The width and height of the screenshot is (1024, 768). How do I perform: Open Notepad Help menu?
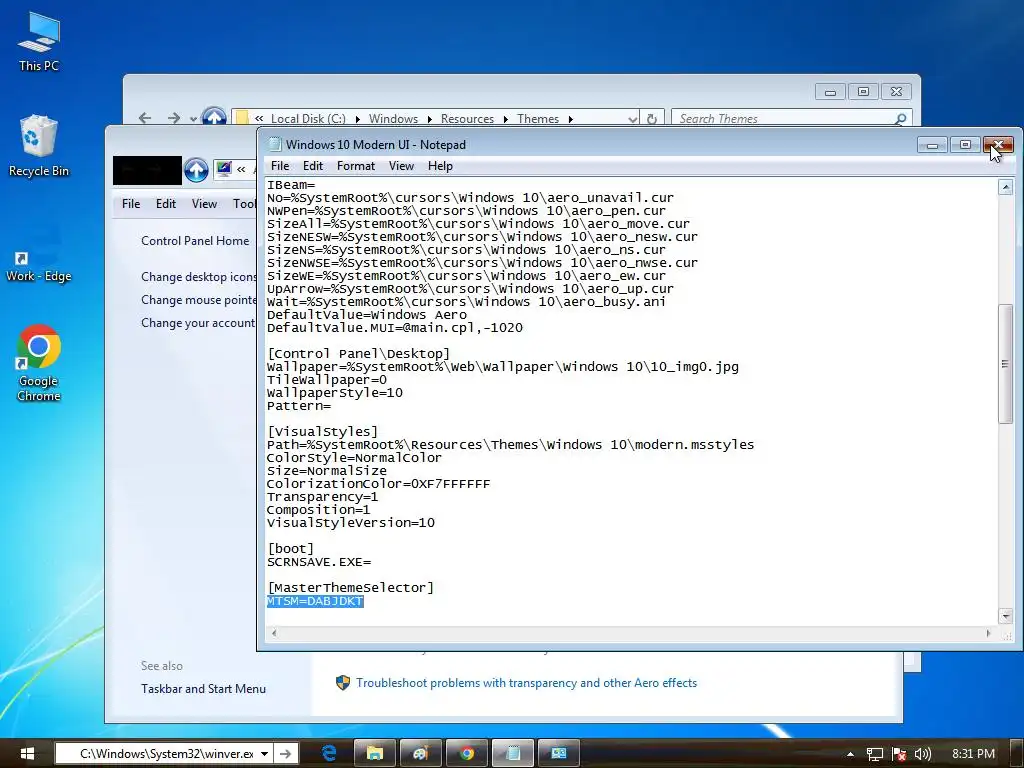(x=440, y=166)
